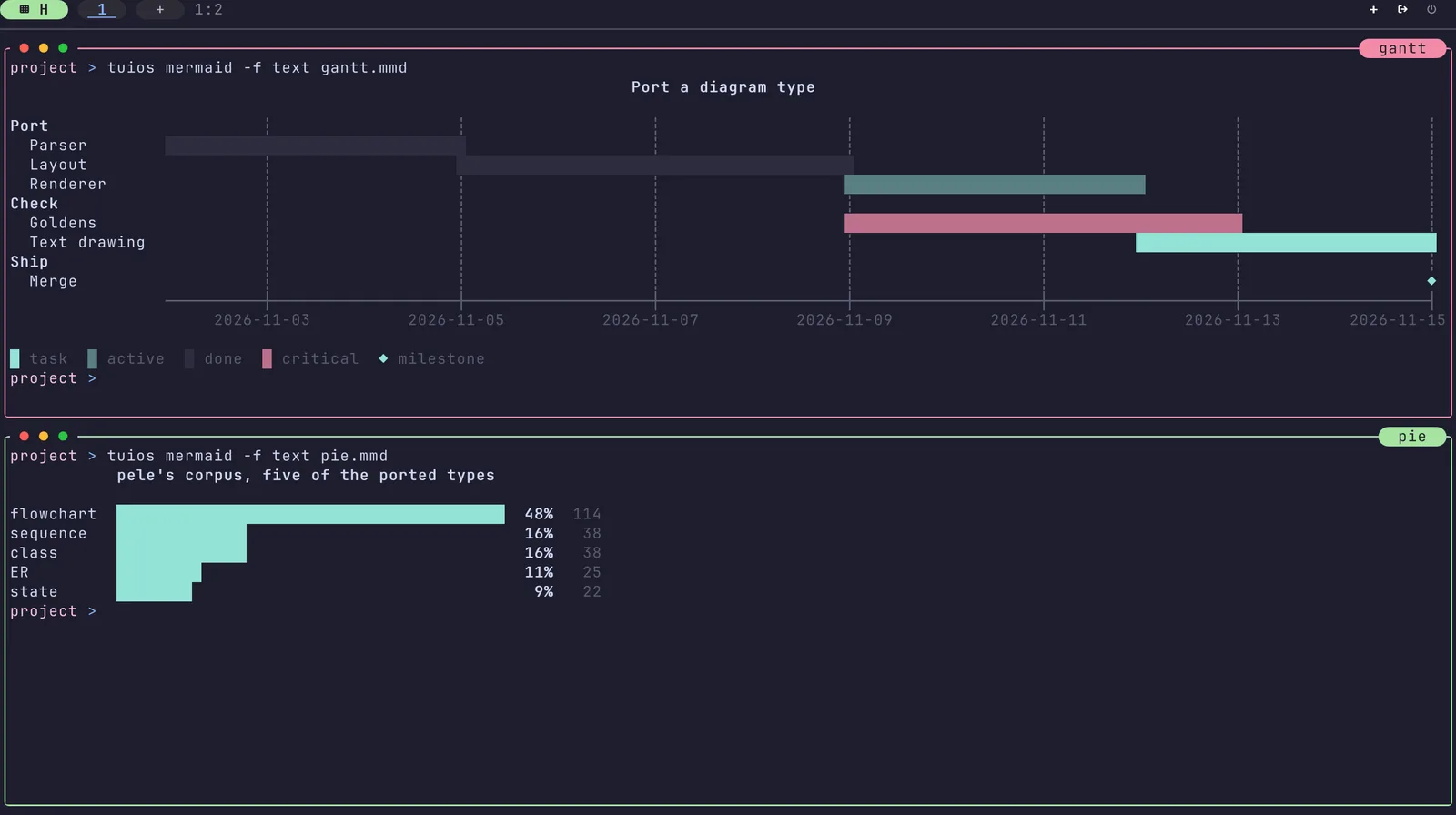Select the pink gantt window title tag
This screenshot has height=815, width=1456.
point(1402,48)
